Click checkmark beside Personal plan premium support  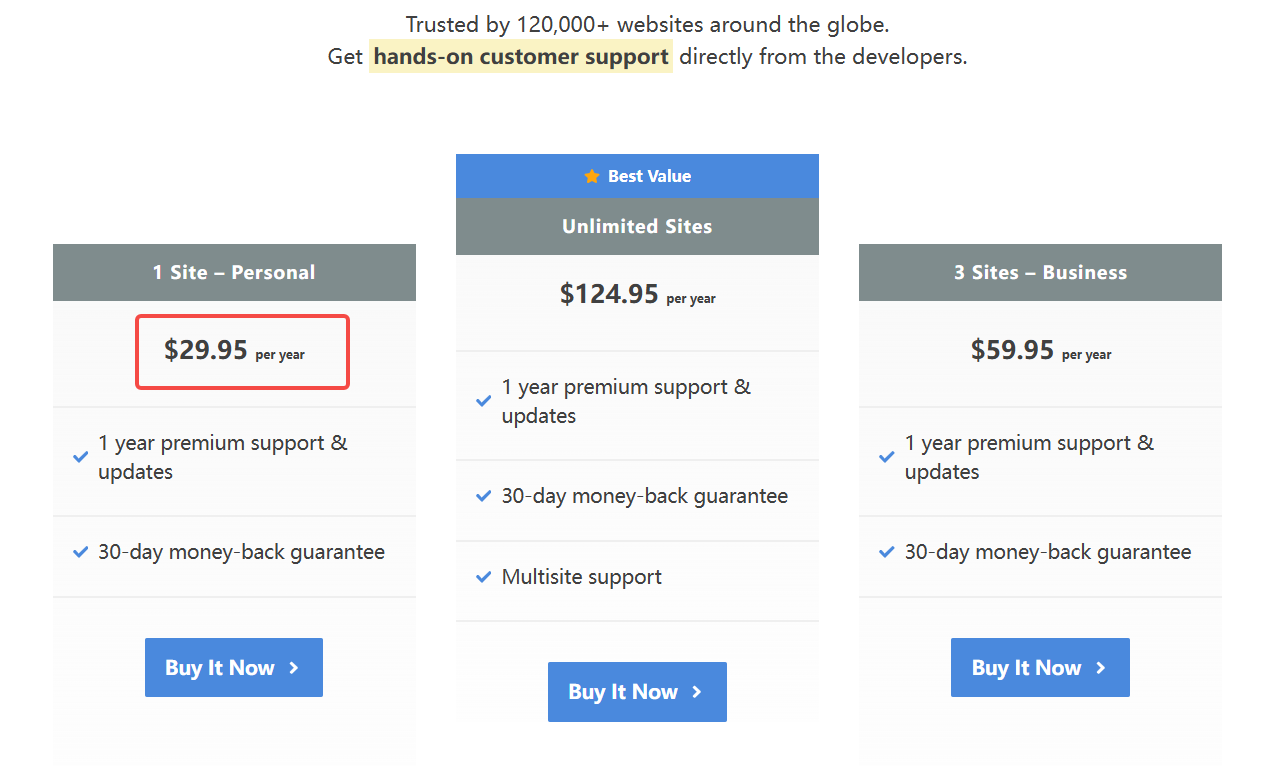click(81, 457)
